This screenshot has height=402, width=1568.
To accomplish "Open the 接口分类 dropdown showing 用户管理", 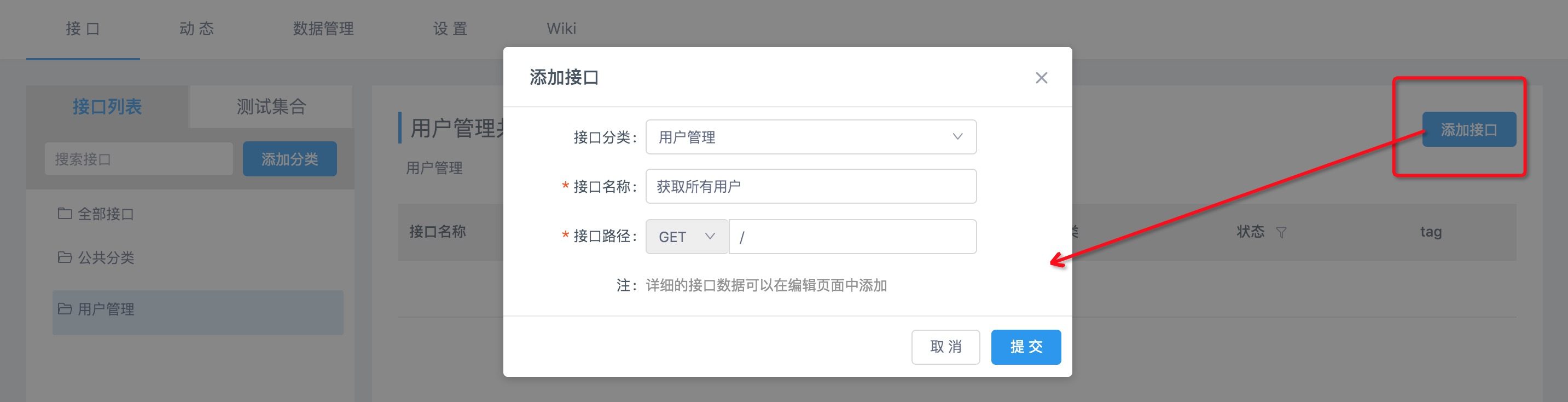I will click(x=810, y=136).
